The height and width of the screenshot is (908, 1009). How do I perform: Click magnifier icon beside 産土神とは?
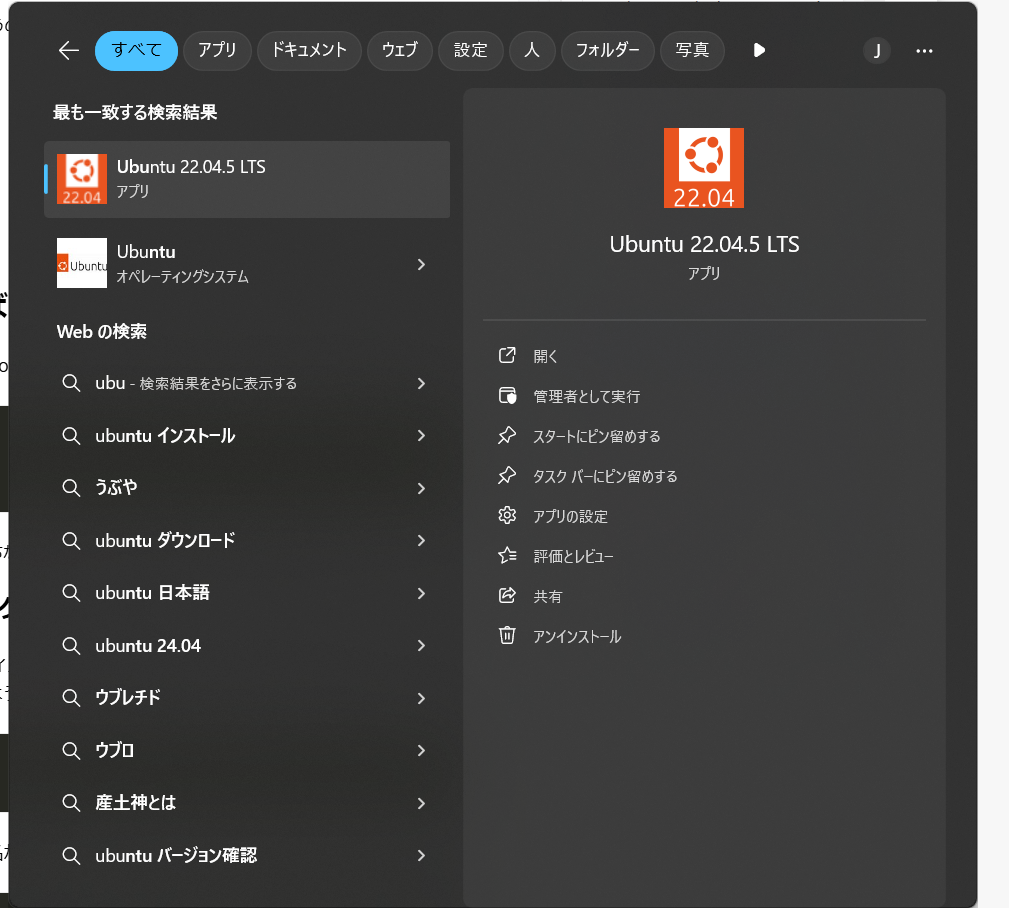click(71, 802)
